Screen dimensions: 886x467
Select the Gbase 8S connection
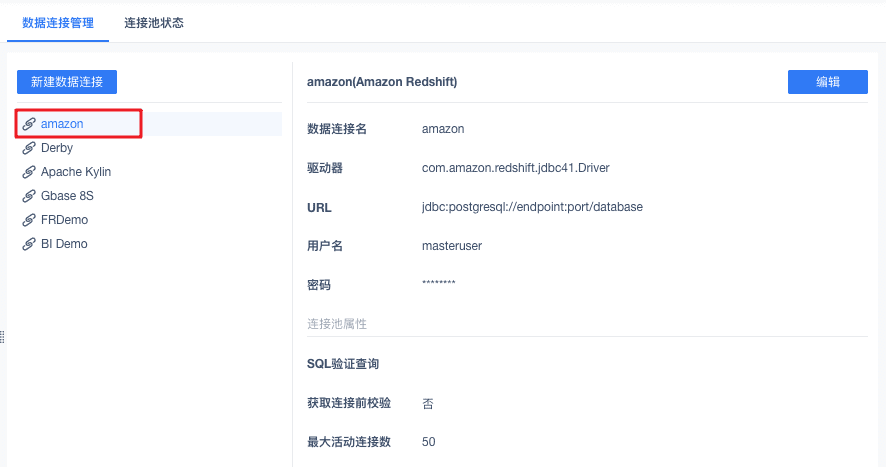coord(149,196)
